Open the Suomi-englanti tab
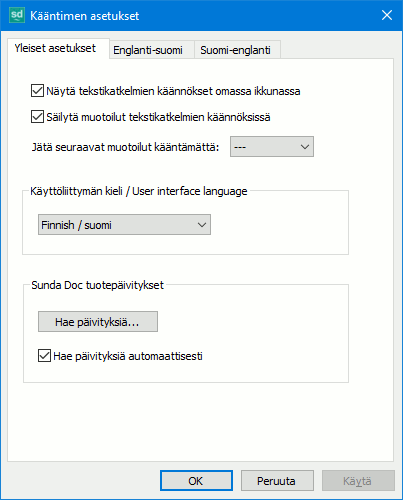 point(235,50)
